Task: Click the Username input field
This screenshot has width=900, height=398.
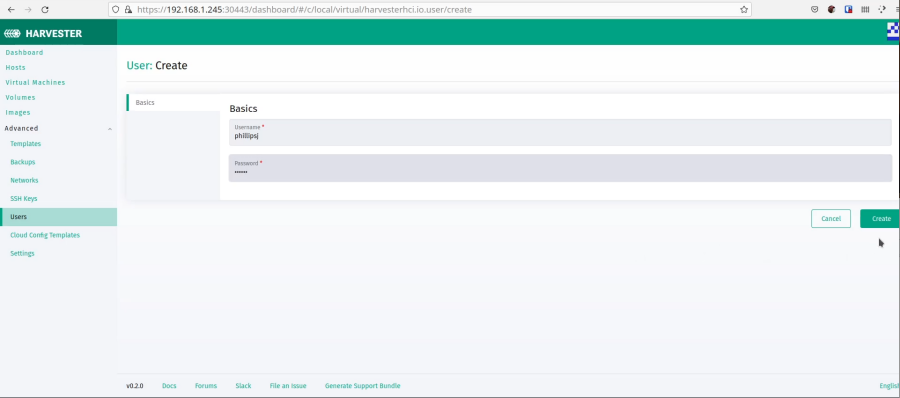Action: [560, 132]
